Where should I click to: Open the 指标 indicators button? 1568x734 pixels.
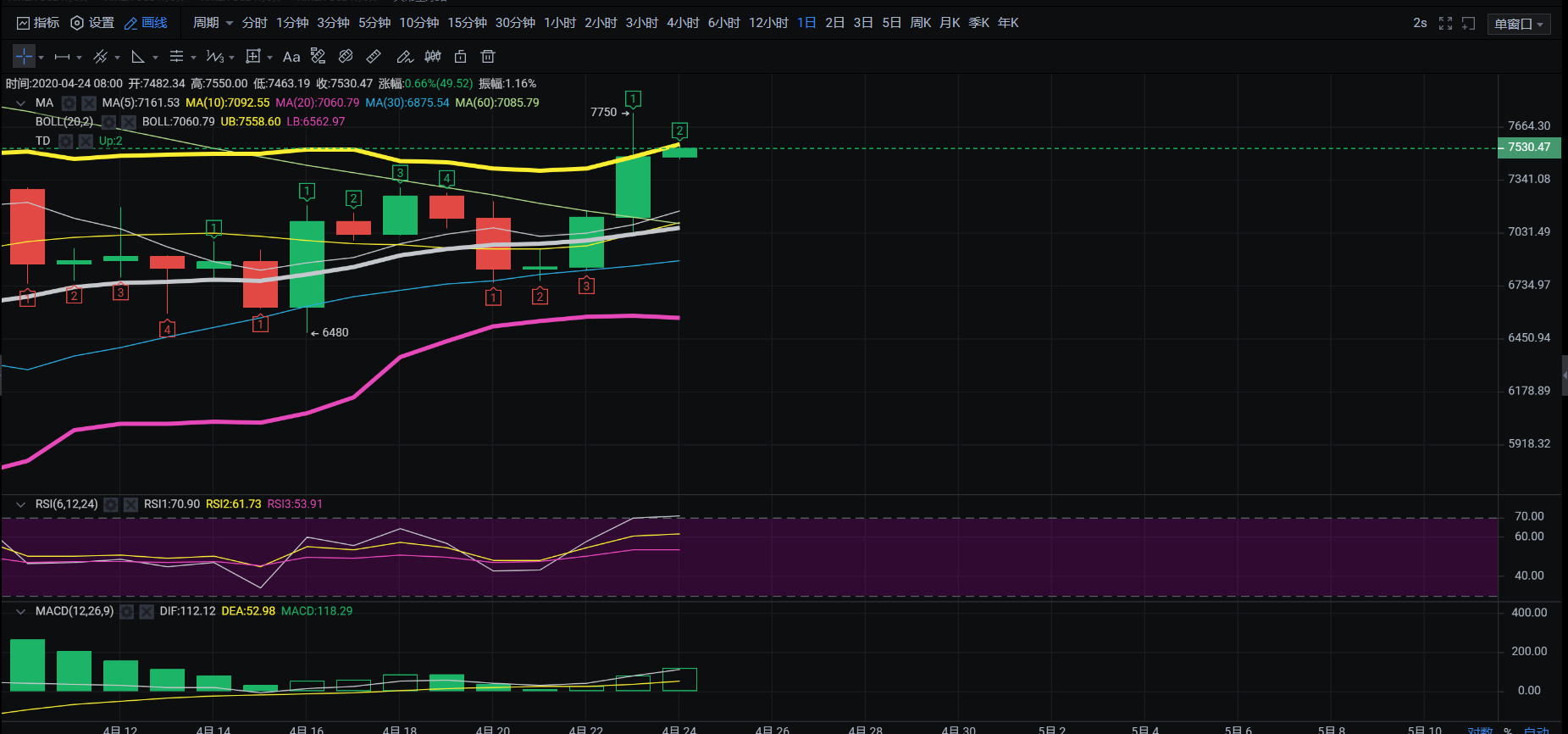click(38, 23)
